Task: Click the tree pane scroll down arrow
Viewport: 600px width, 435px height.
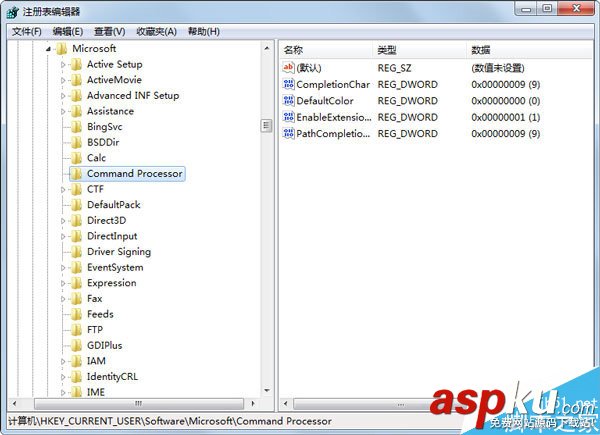Action: [x=267, y=391]
